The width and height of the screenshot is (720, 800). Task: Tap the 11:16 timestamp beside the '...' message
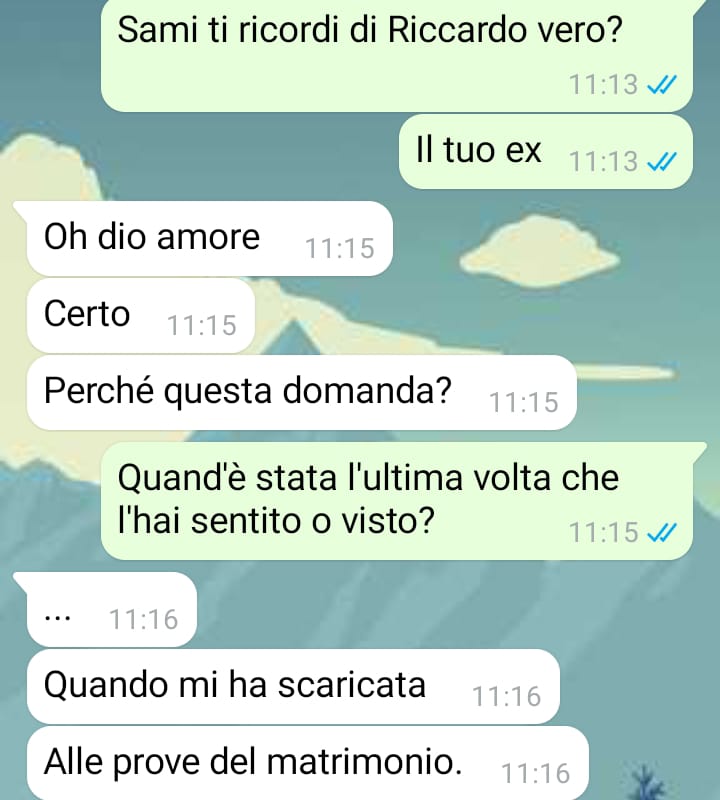coord(143,620)
